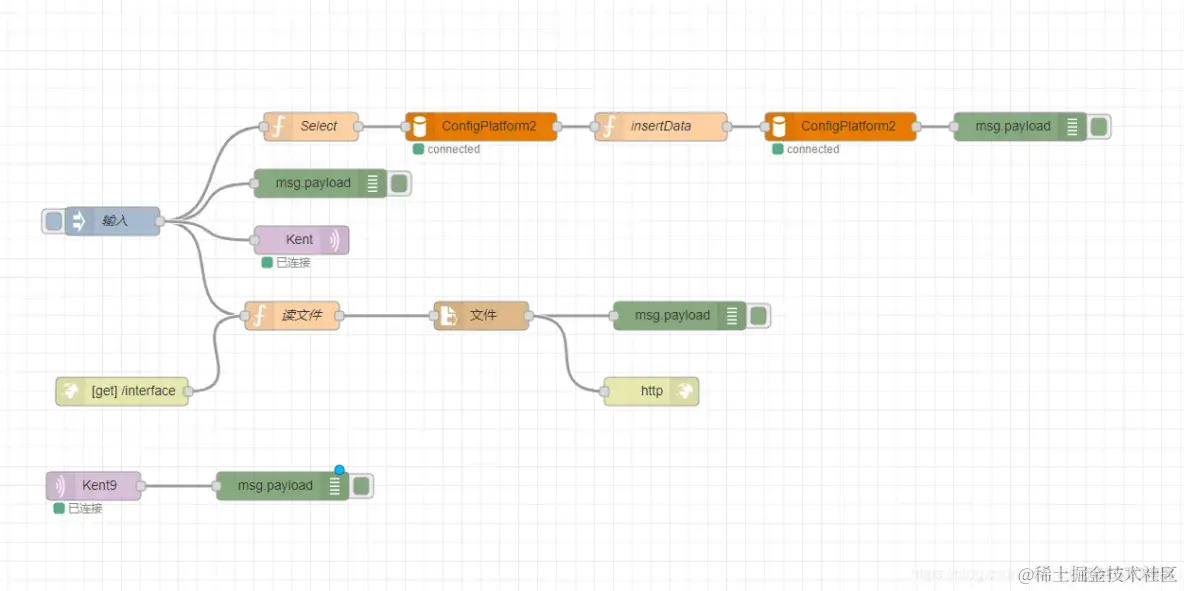Screen dimensions: 1184x591
Task: Select the 读文件 node label
Action: coord(302,316)
